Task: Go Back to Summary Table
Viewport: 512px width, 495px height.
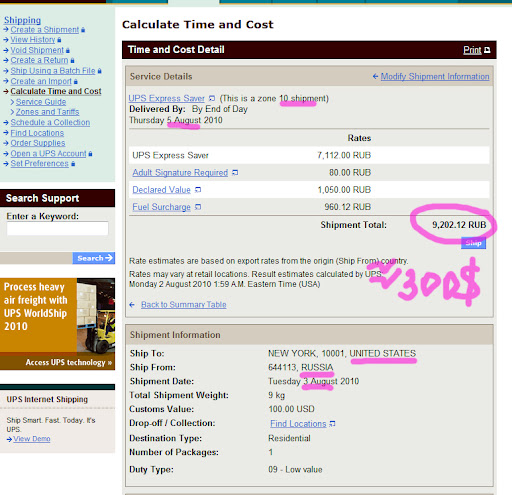Action: 184,304
